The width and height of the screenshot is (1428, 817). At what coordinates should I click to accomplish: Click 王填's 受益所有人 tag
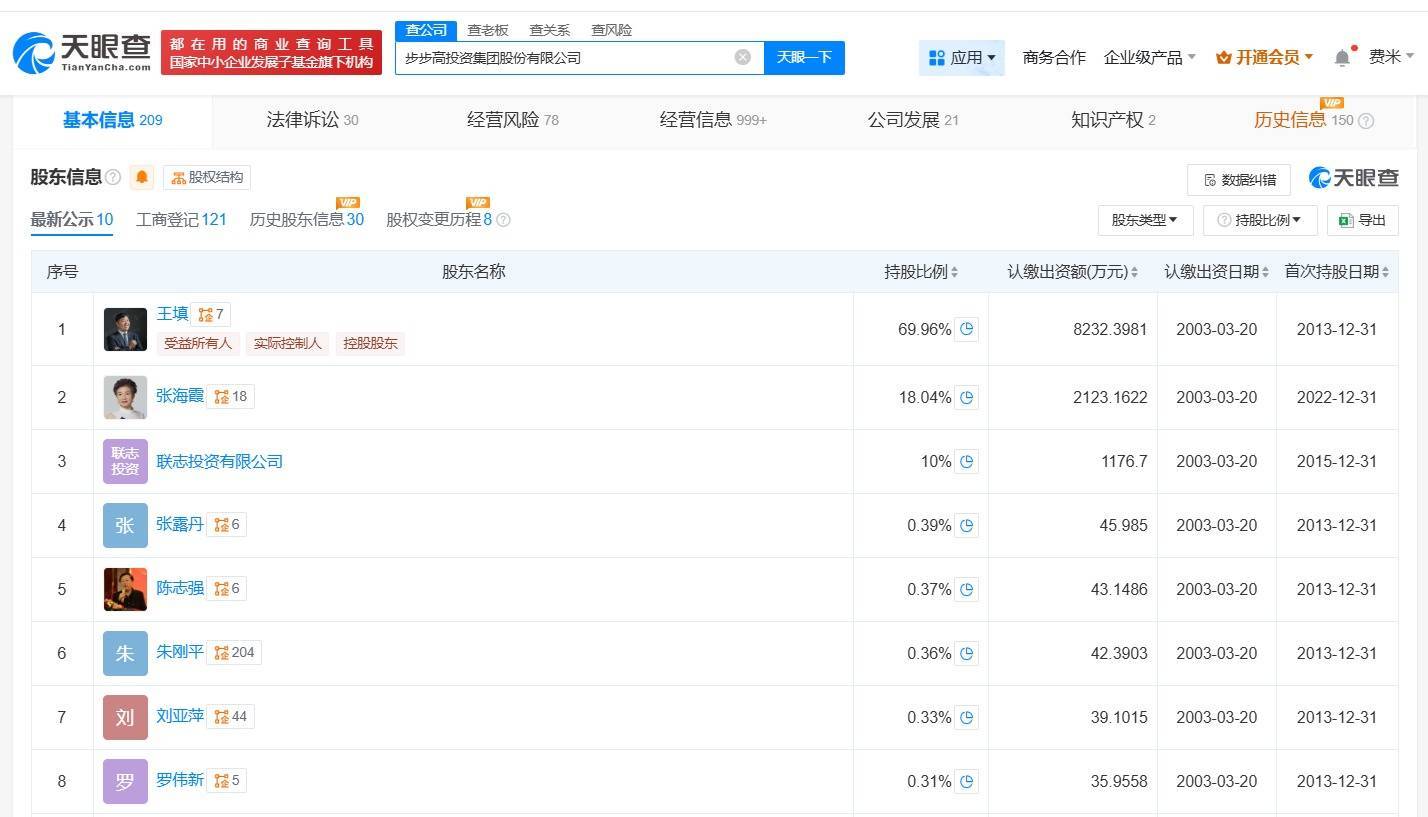coord(198,343)
